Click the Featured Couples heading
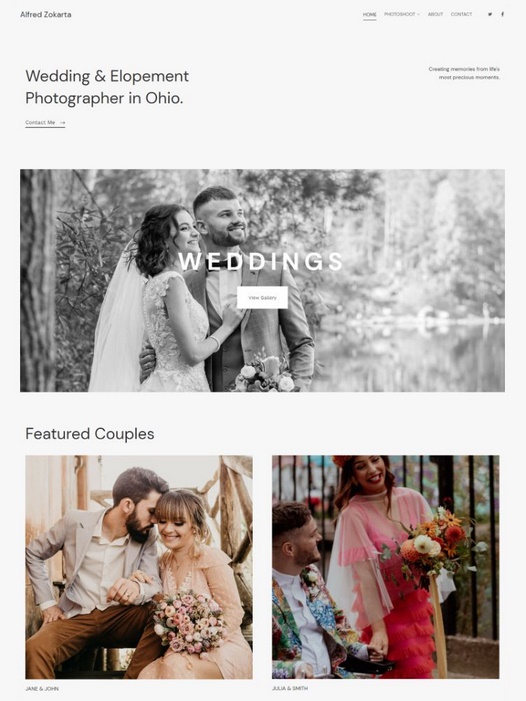Viewport: 526px width, 701px height. tap(90, 434)
